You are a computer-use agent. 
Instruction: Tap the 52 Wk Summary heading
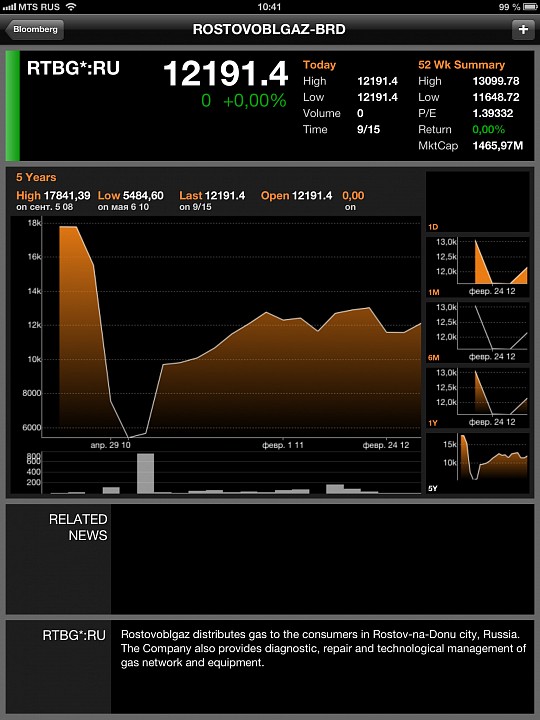[461, 65]
